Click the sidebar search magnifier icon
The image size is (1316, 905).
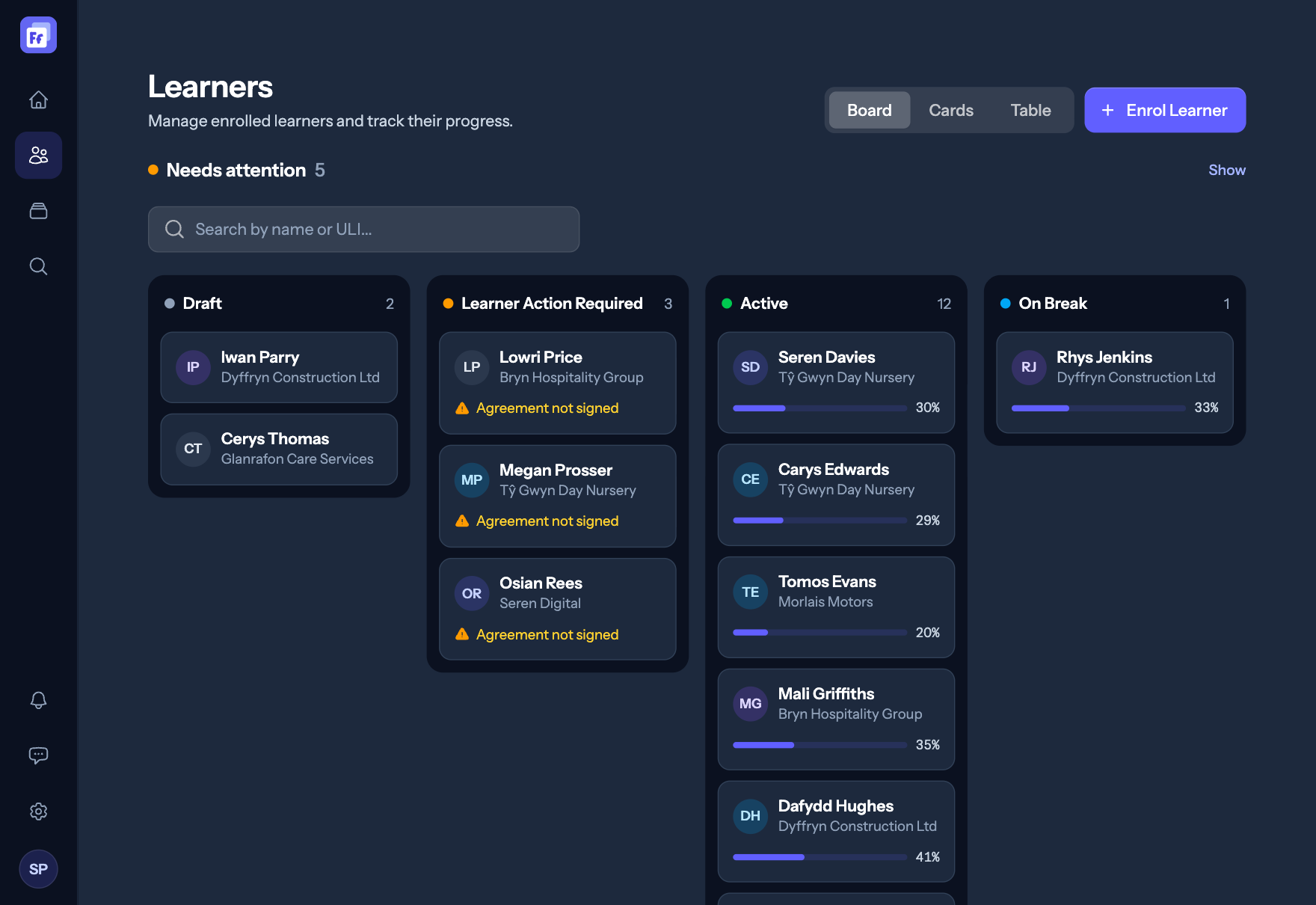(x=38, y=266)
